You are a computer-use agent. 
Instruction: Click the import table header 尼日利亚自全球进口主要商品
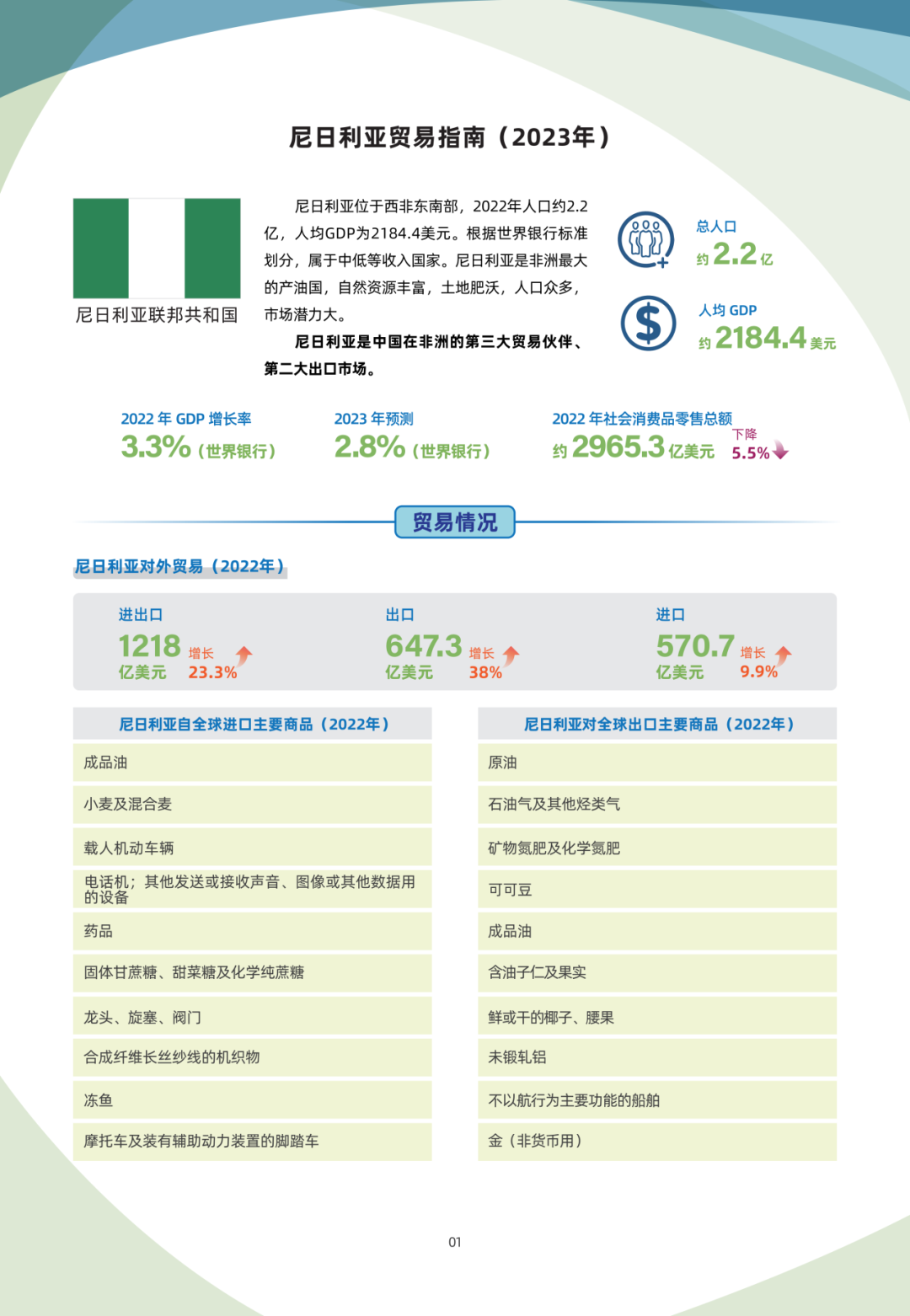[253, 724]
